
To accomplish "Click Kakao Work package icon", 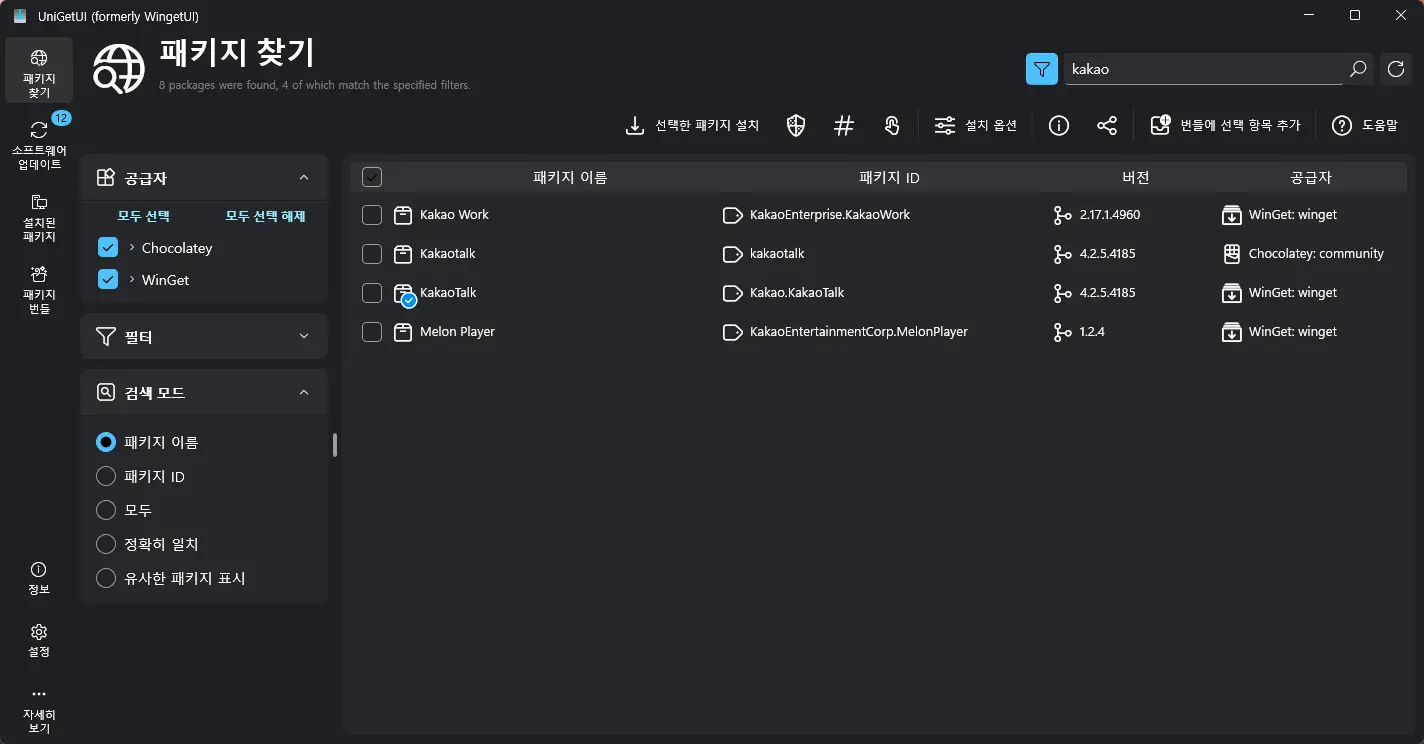I will point(403,215).
